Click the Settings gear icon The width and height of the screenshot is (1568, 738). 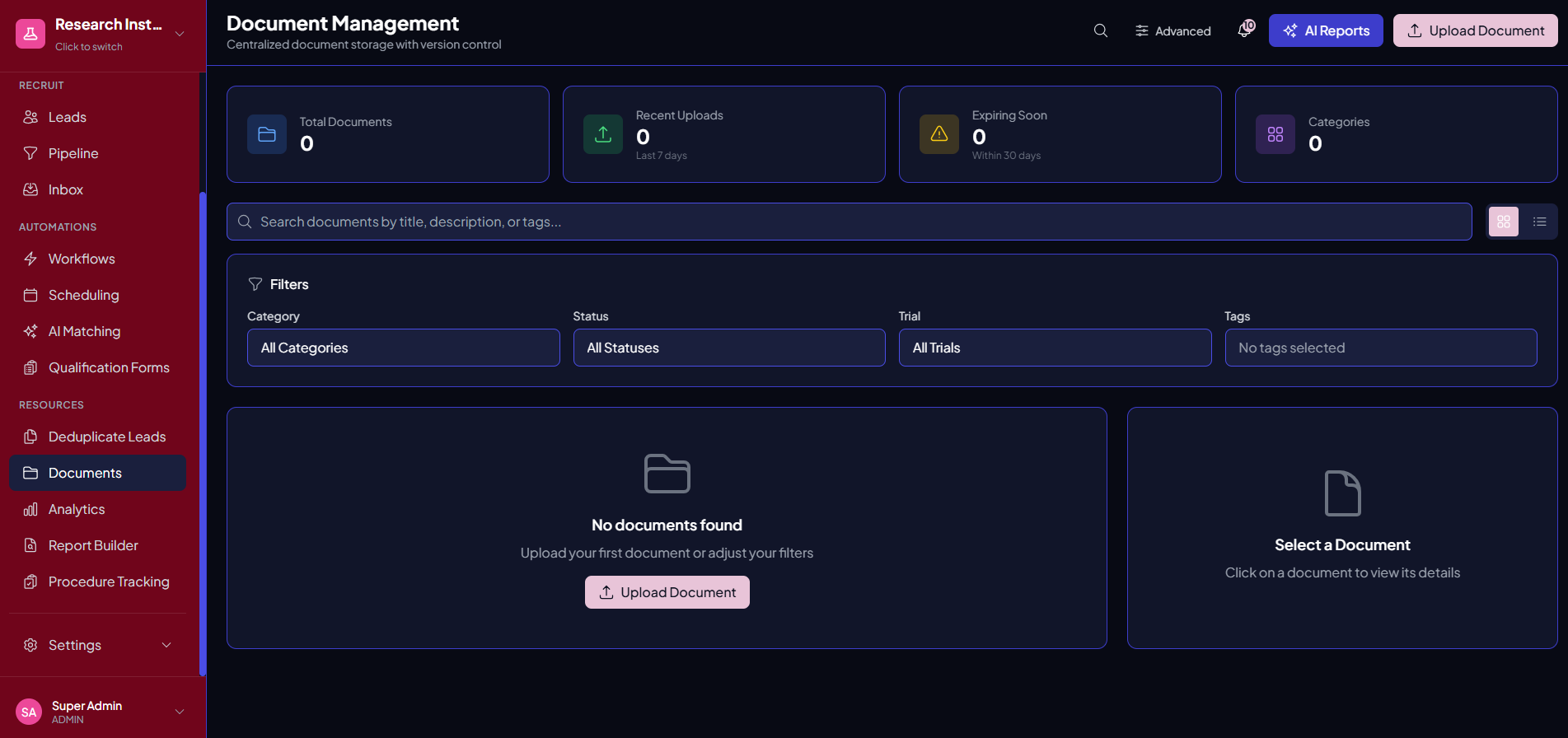click(x=30, y=645)
